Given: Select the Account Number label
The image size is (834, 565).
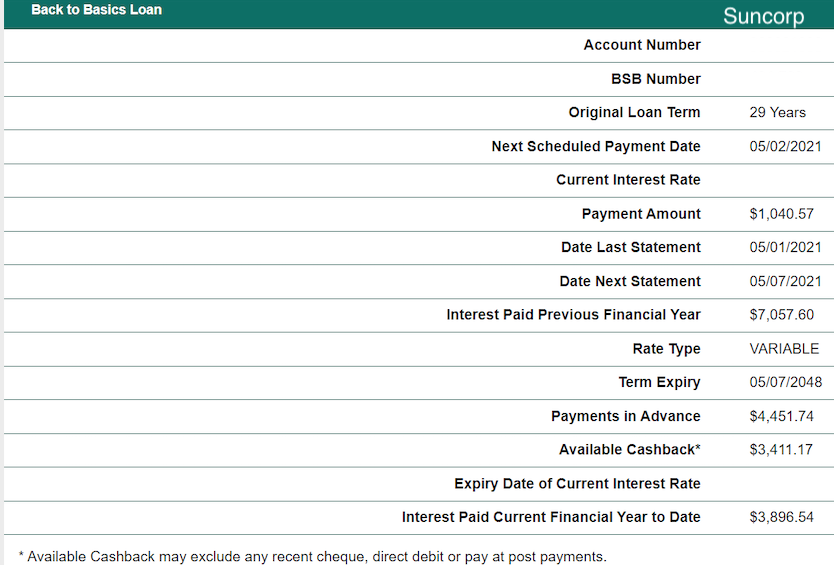Looking at the screenshot, I should [642, 45].
